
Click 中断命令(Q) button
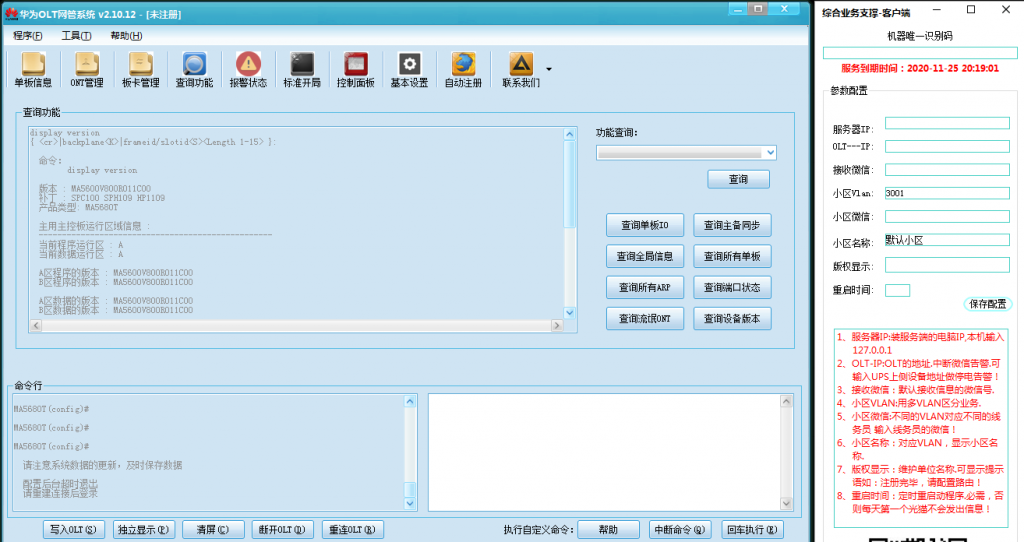click(x=680, y=530)
